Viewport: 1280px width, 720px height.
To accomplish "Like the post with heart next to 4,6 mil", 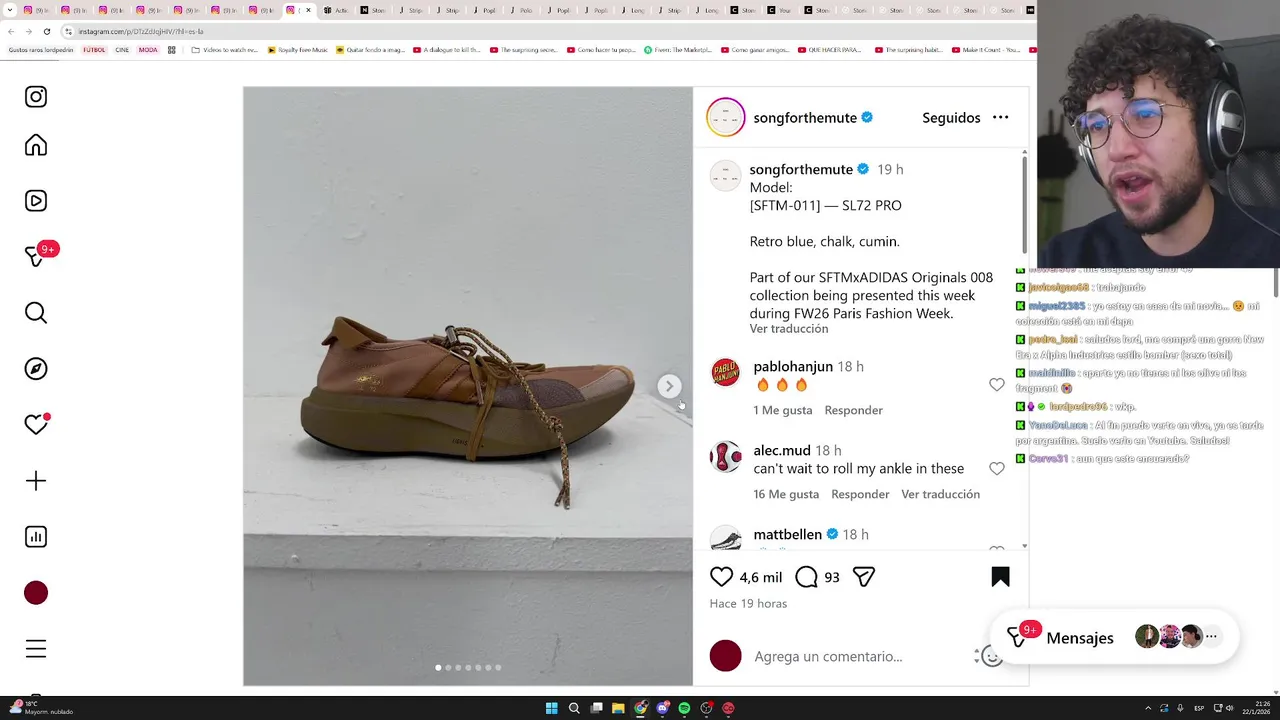I will point(721,577).
